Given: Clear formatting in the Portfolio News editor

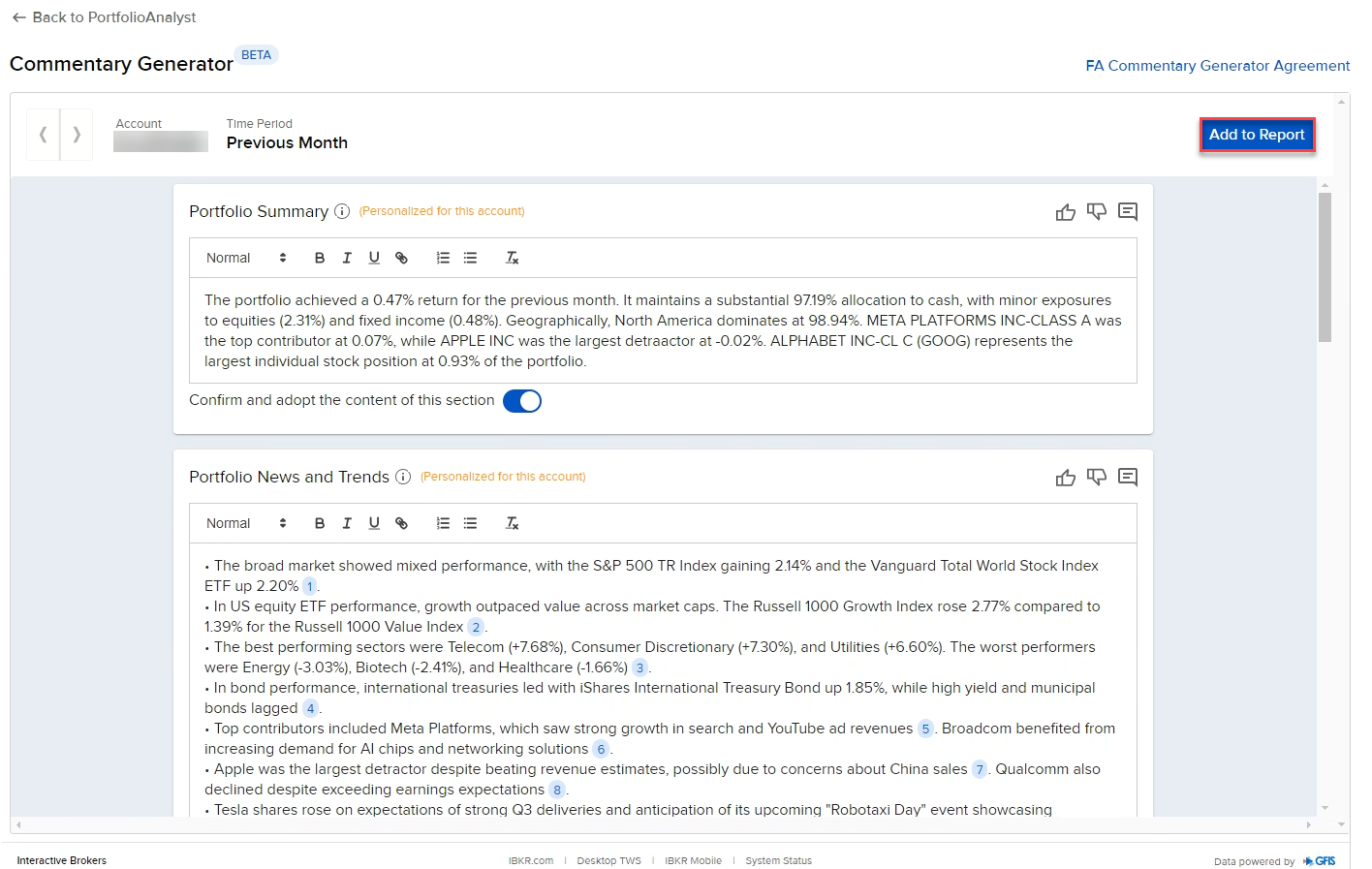Looking at the screenshot, I should coord(512,523).
